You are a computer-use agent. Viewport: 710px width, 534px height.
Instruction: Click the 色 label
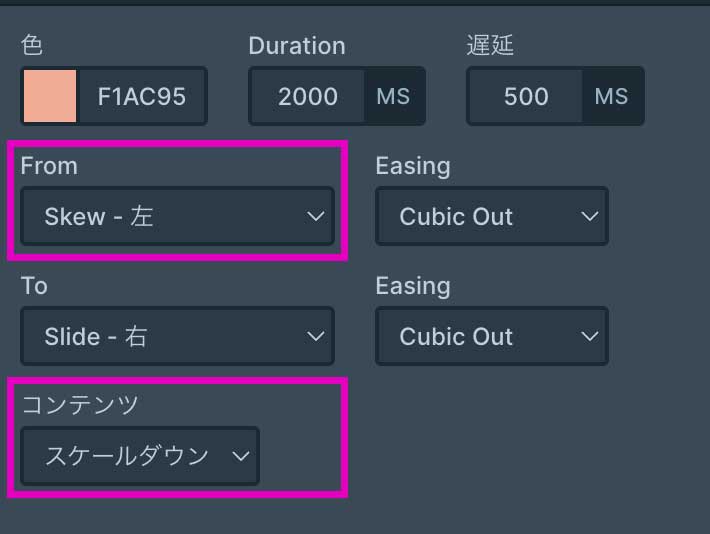(x=32, y=46)
